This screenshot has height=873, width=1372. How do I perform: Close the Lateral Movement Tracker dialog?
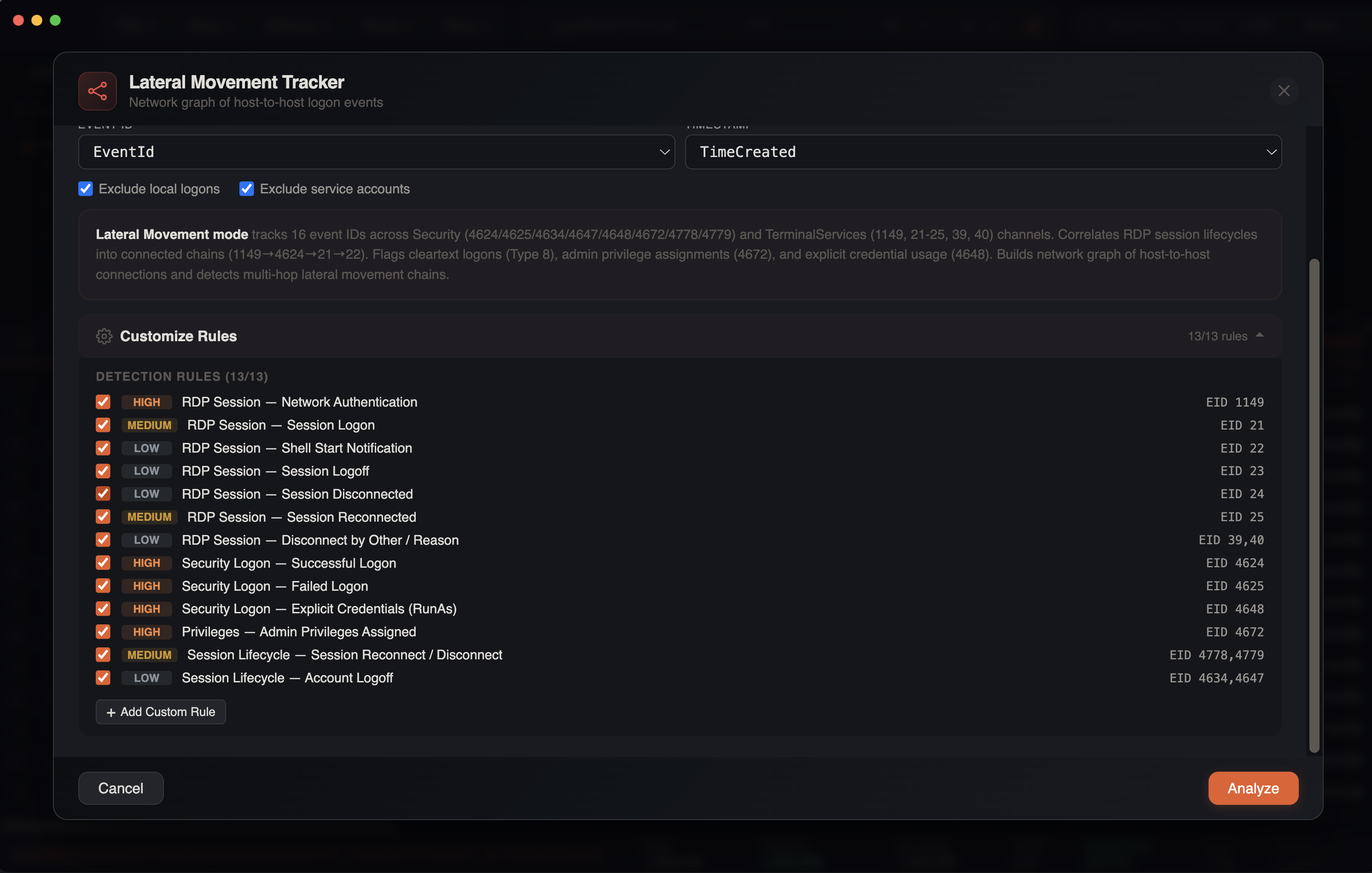[1284, 91]
